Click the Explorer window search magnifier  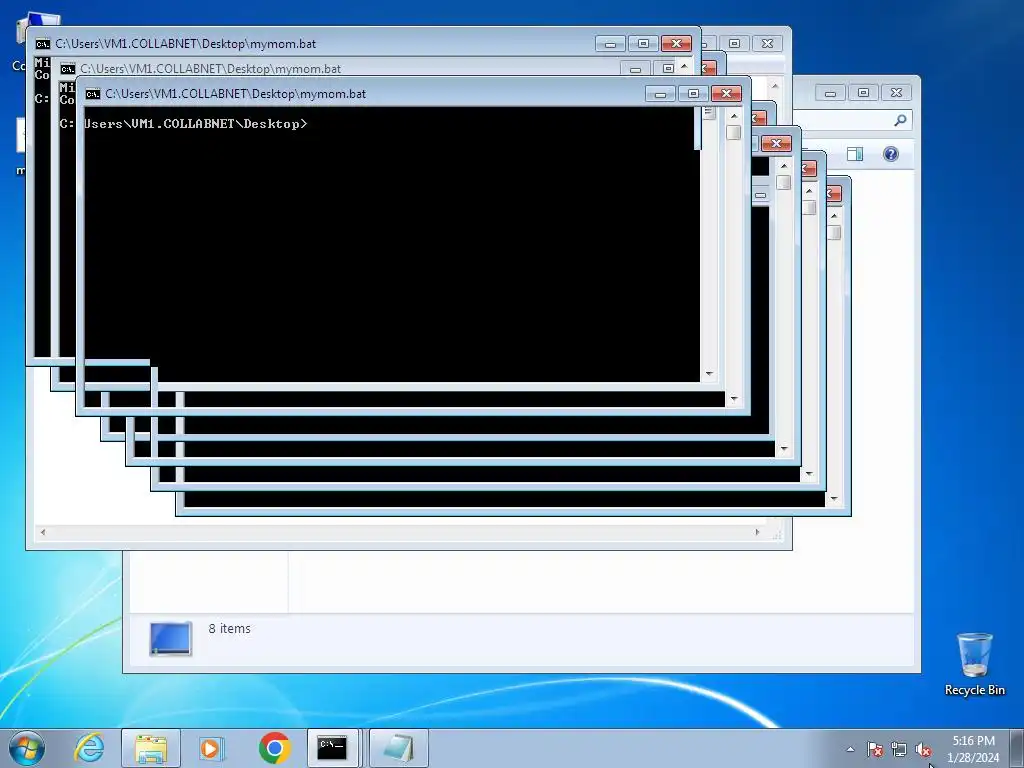click(900, 120)
